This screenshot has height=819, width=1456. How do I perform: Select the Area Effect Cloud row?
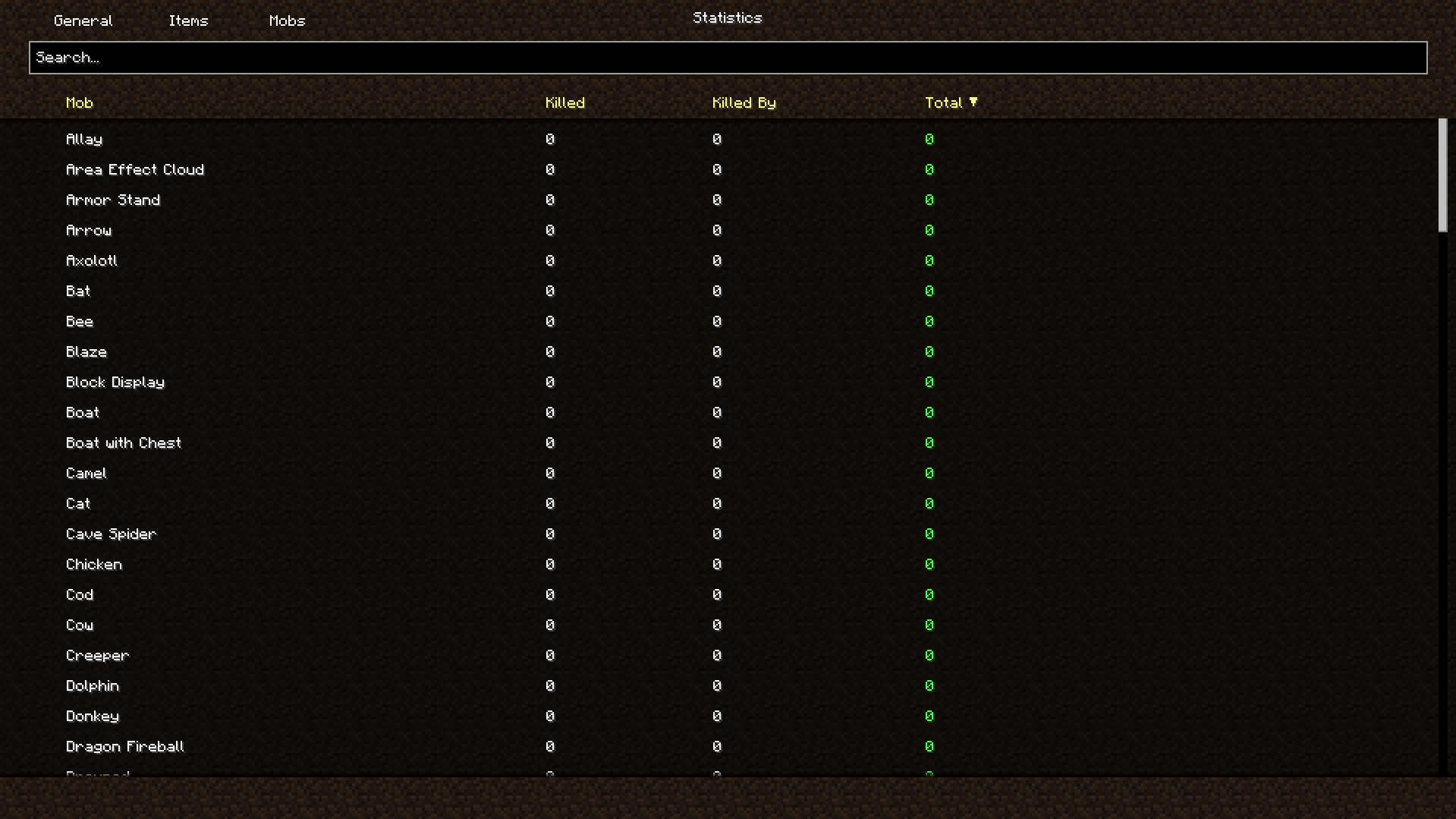point(134,169)
